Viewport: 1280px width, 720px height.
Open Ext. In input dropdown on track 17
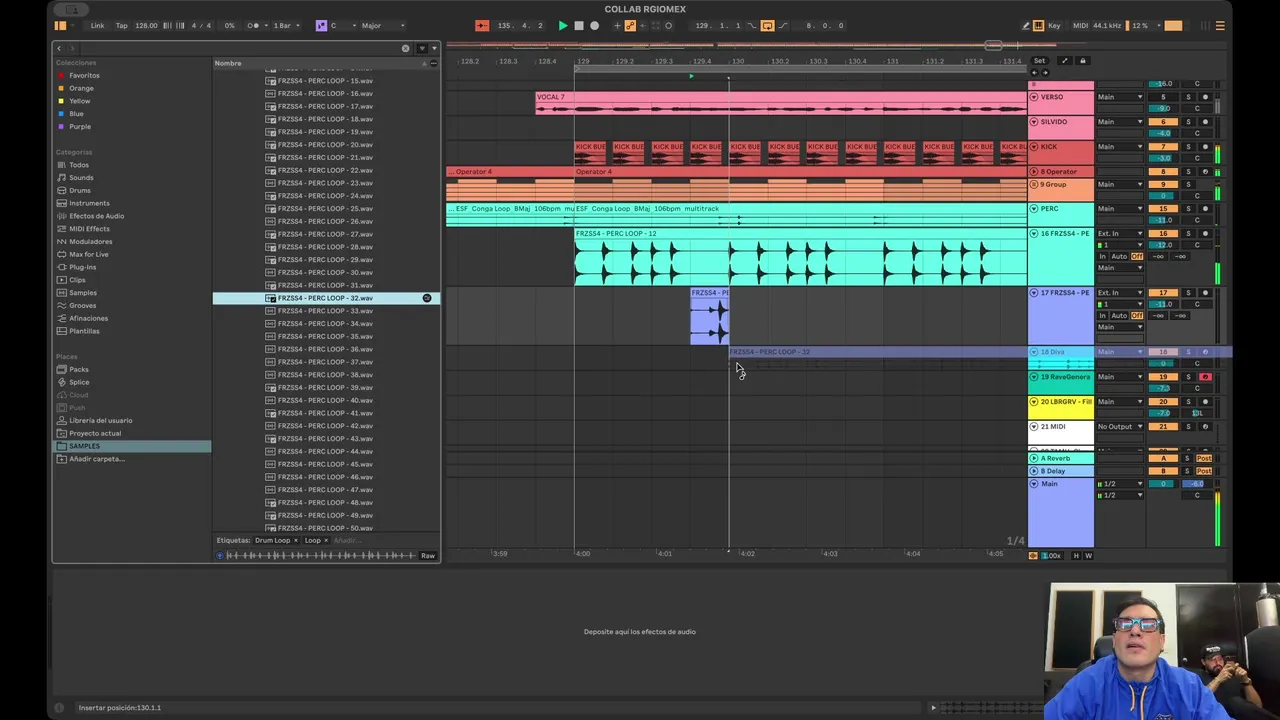(x=1120, y=293)
